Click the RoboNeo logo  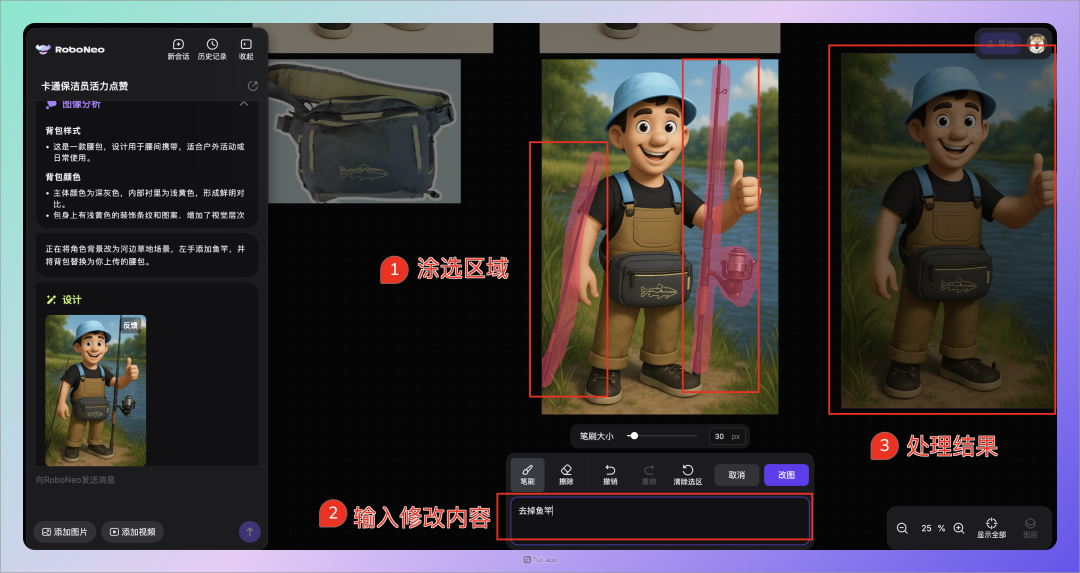pos(70,50)
